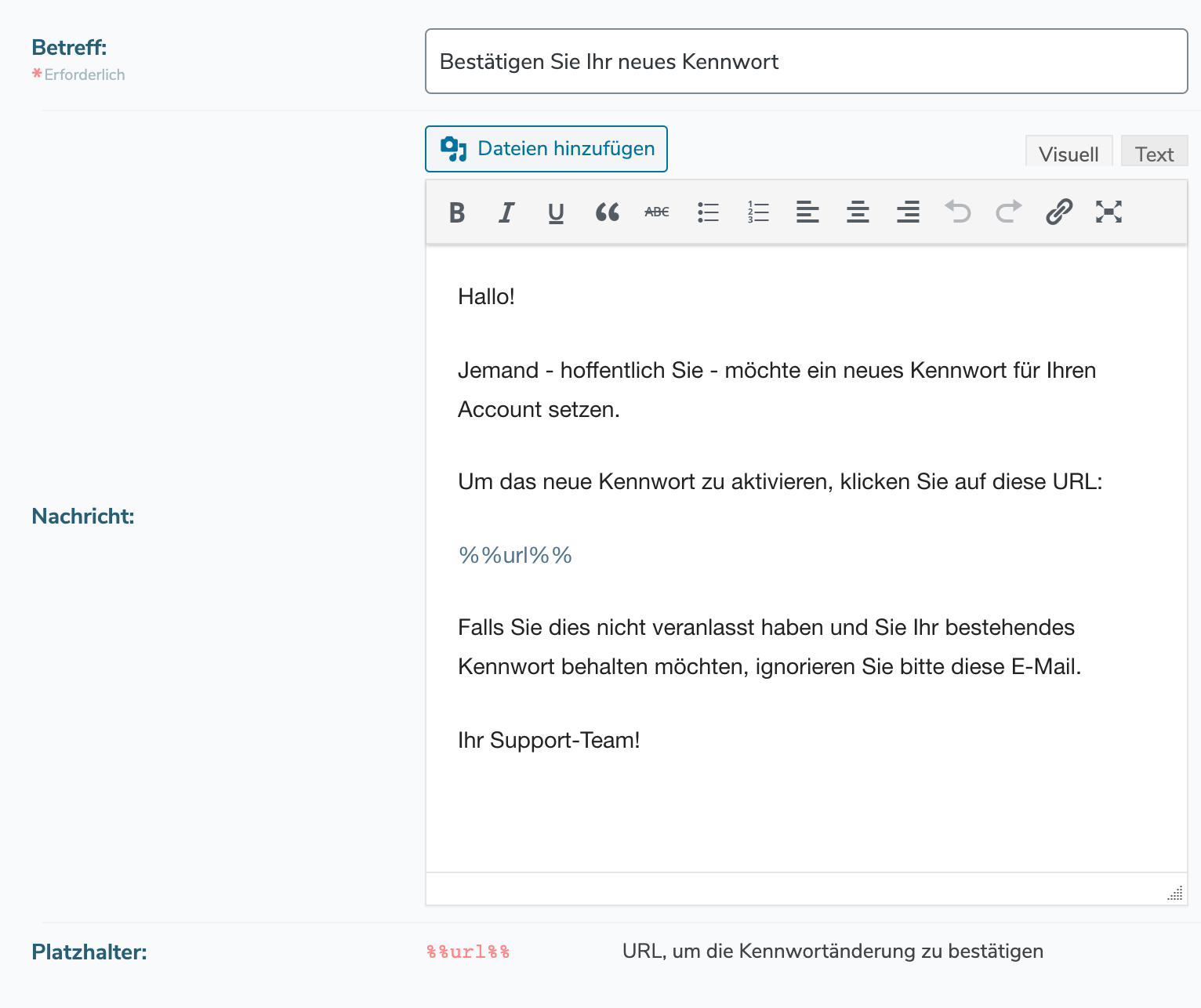Insert a hyperlink
1201x1008 pixels.
tap(1058, 212)
